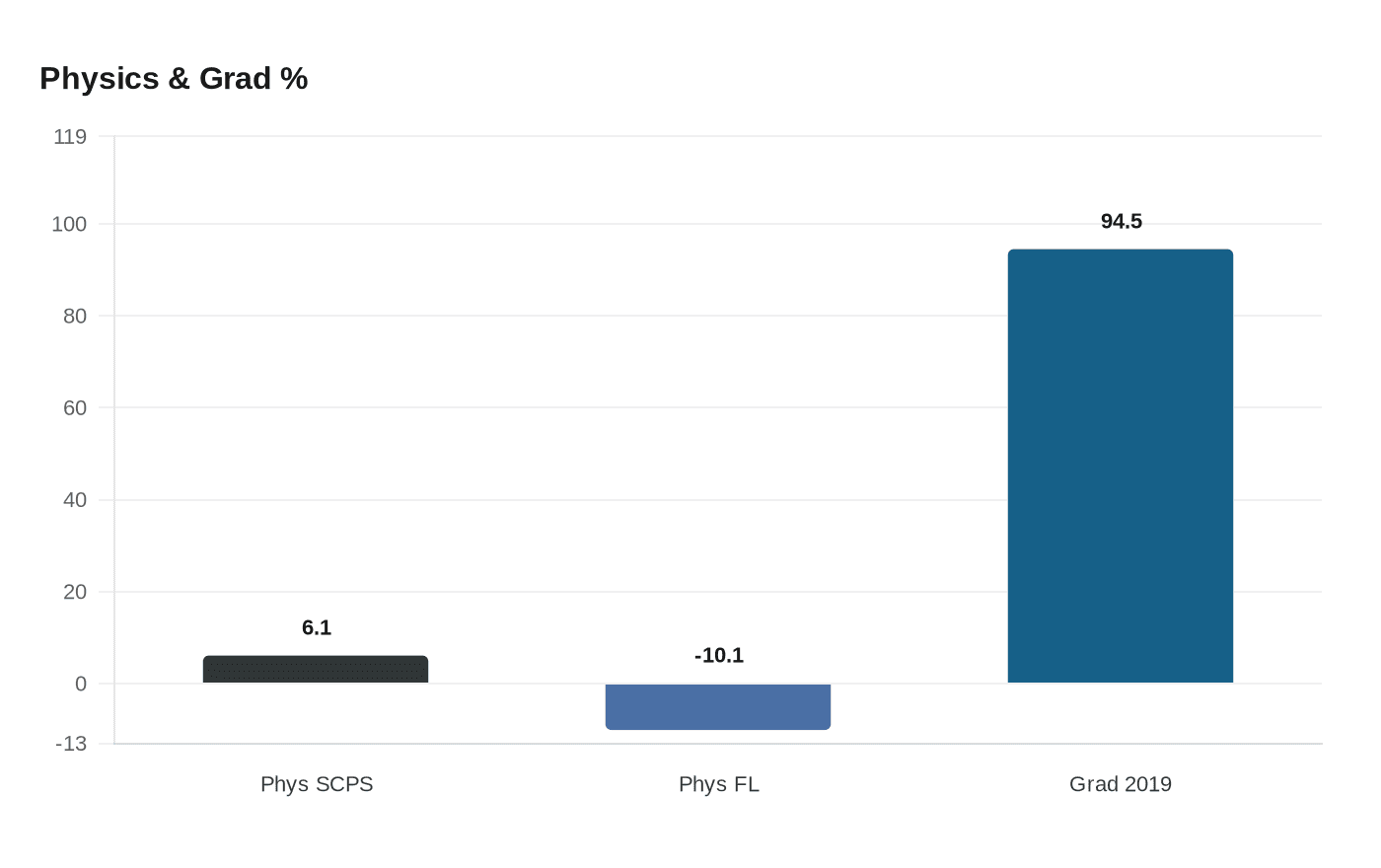Click the 60 y-axis tick label
Screen dimensions: 1381x868
click(x=75, y=408)
